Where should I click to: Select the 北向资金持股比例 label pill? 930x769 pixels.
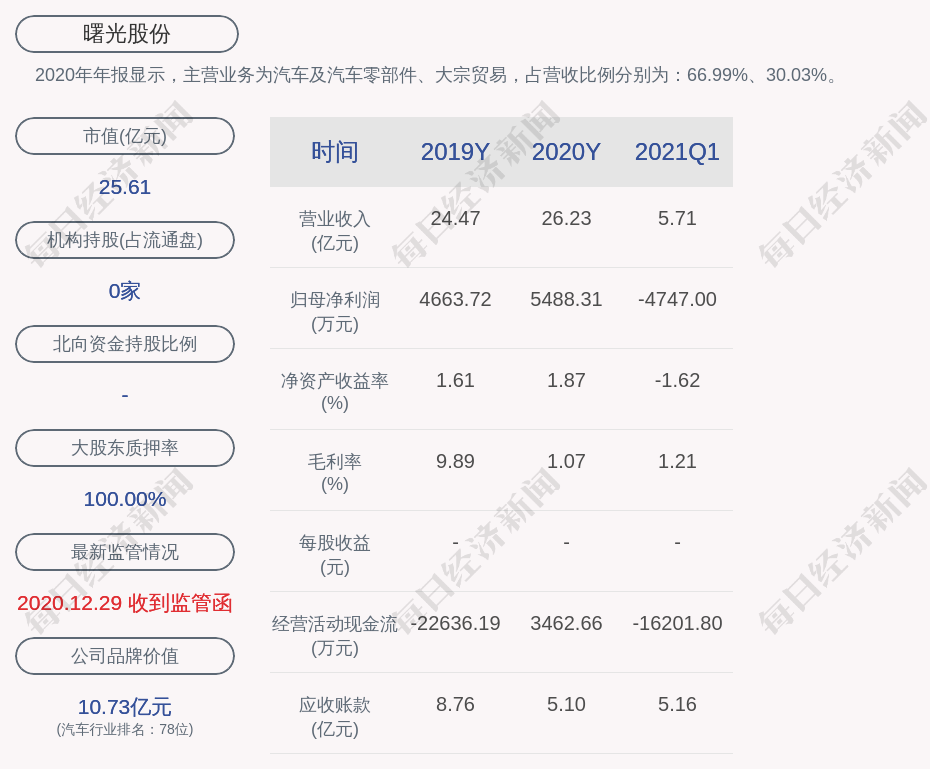[x=125, y=344]
